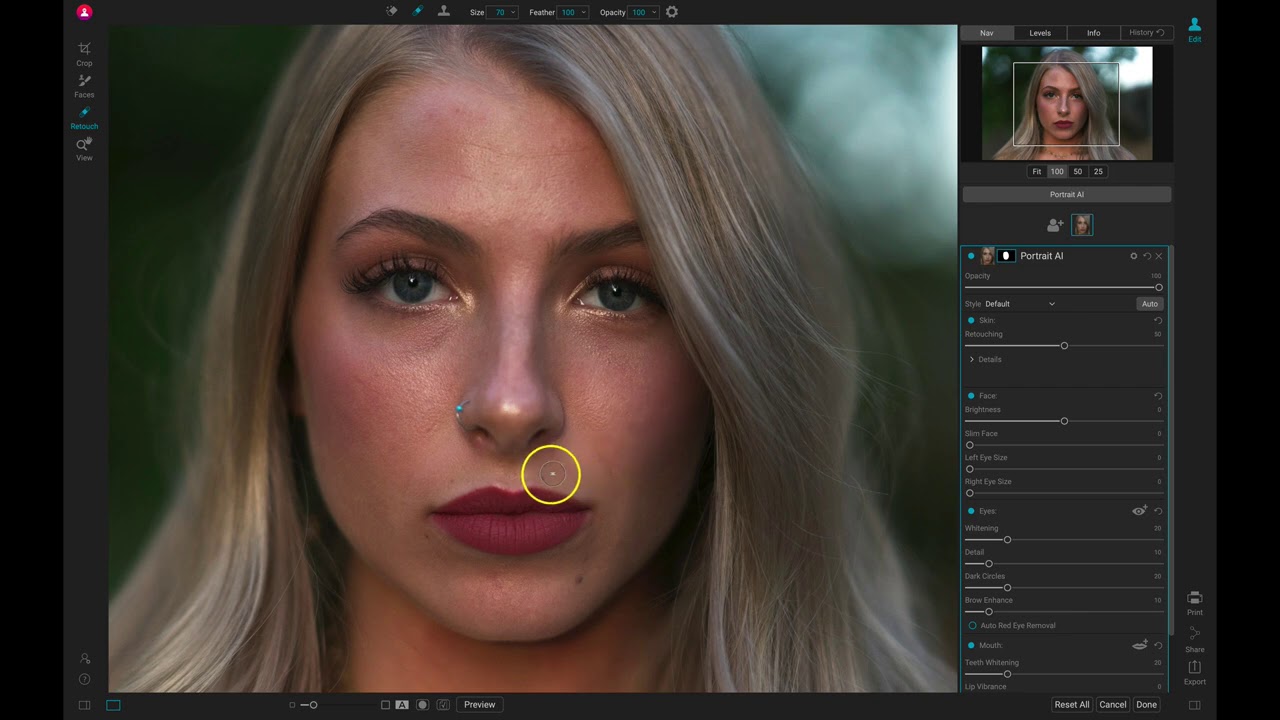Toggle the Skin section on/off

click(971, 320)
